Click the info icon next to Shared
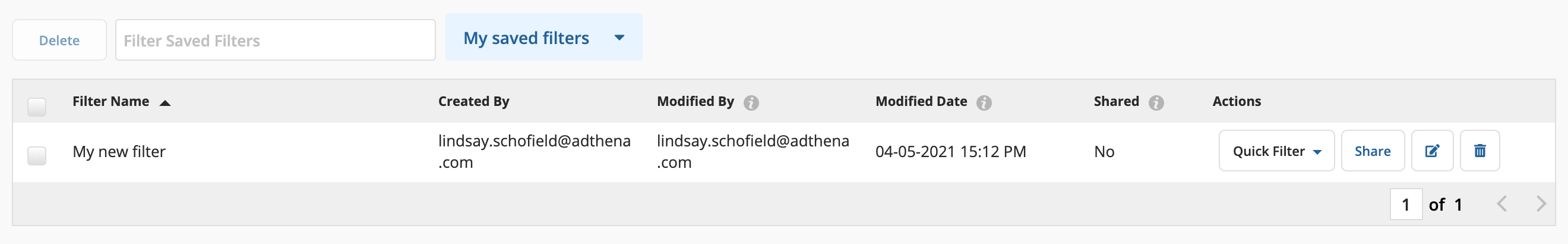 tap(1156, 102)
